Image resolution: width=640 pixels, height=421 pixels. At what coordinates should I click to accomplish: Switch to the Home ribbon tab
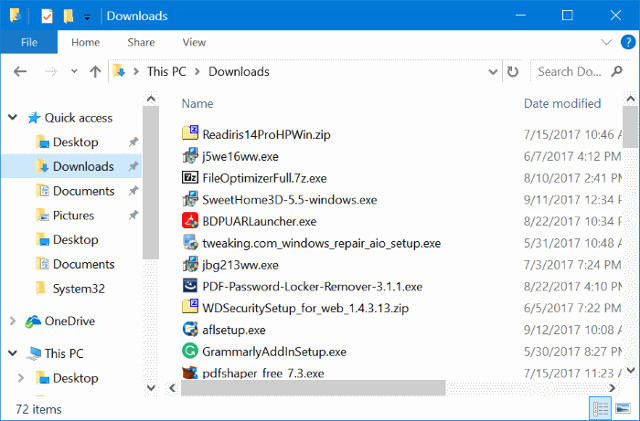coord(85,42)
